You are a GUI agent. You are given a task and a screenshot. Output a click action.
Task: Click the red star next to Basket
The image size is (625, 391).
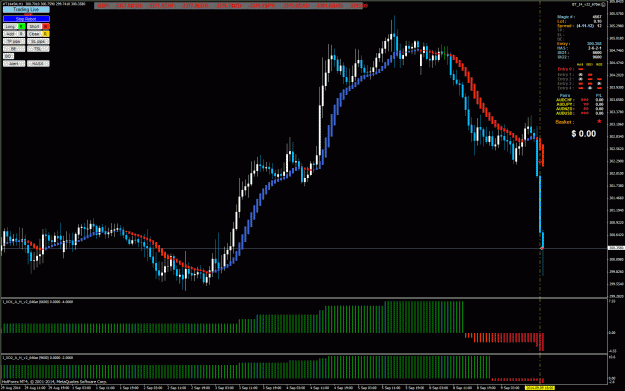point(599,121)
